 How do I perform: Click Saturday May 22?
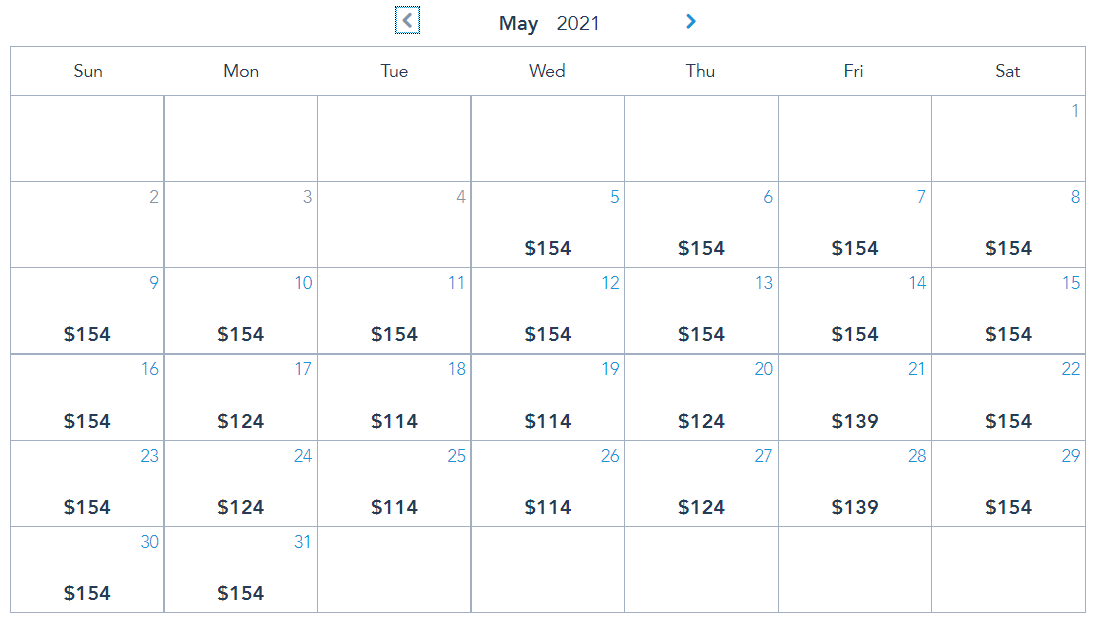(x=1008, y=397)
